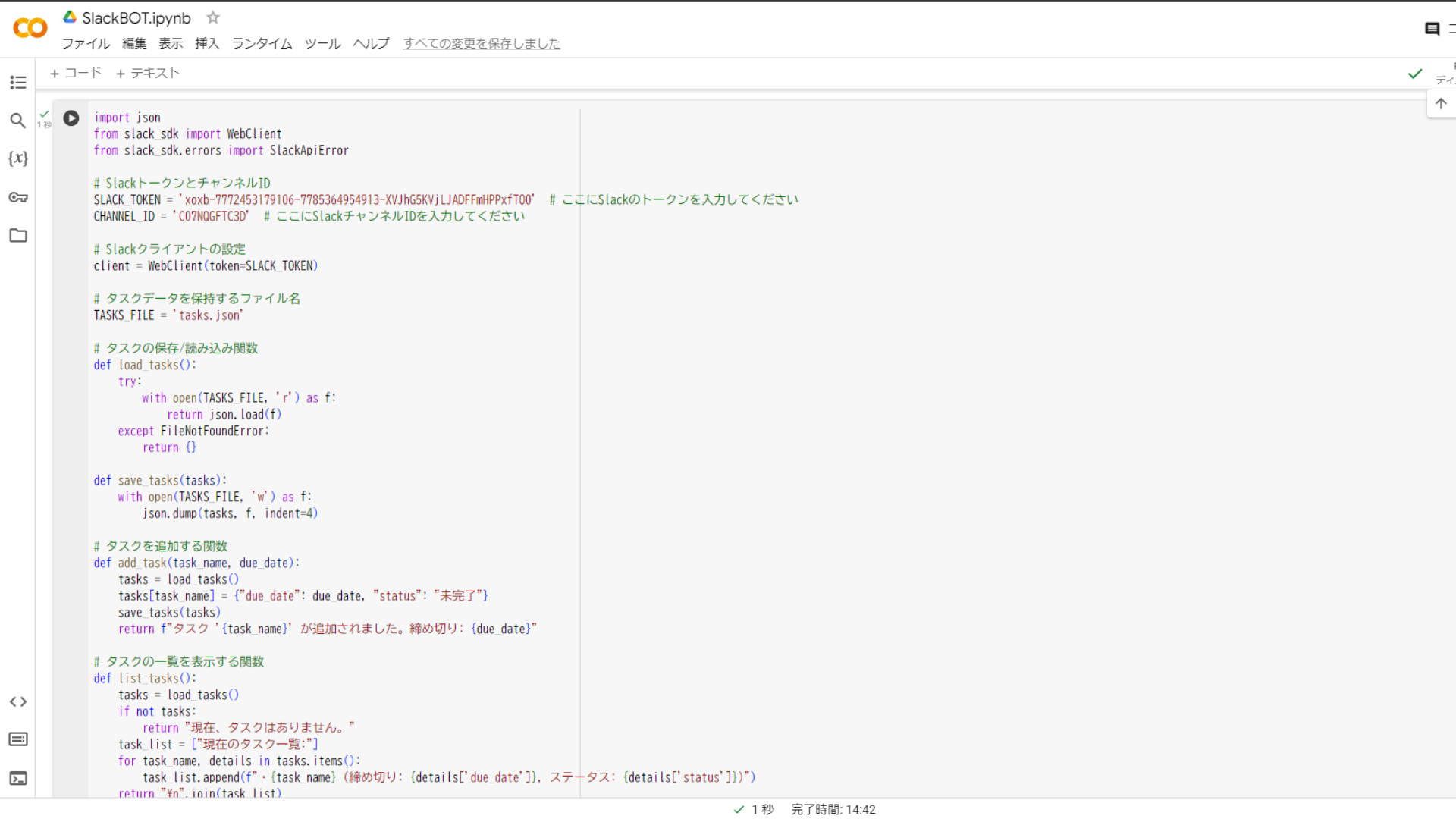Open comments panel icon at top right
Image resolution: width=1456 pixels, height=819 pixels.
pos(1432,29)
